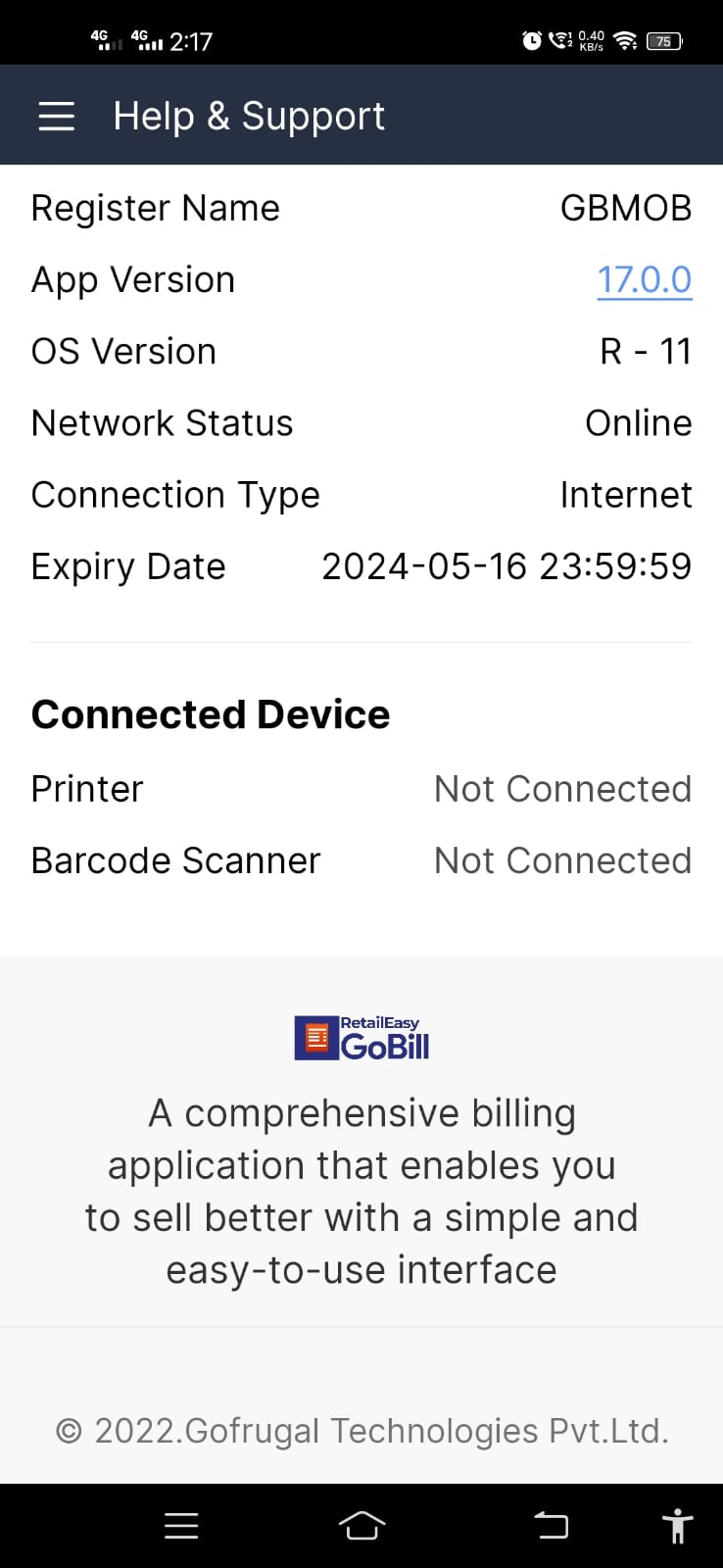The width and height of the screenshot is (723, 1568).
Task: Tap the accessibility shortcut icon
Action: point(677,1526)
